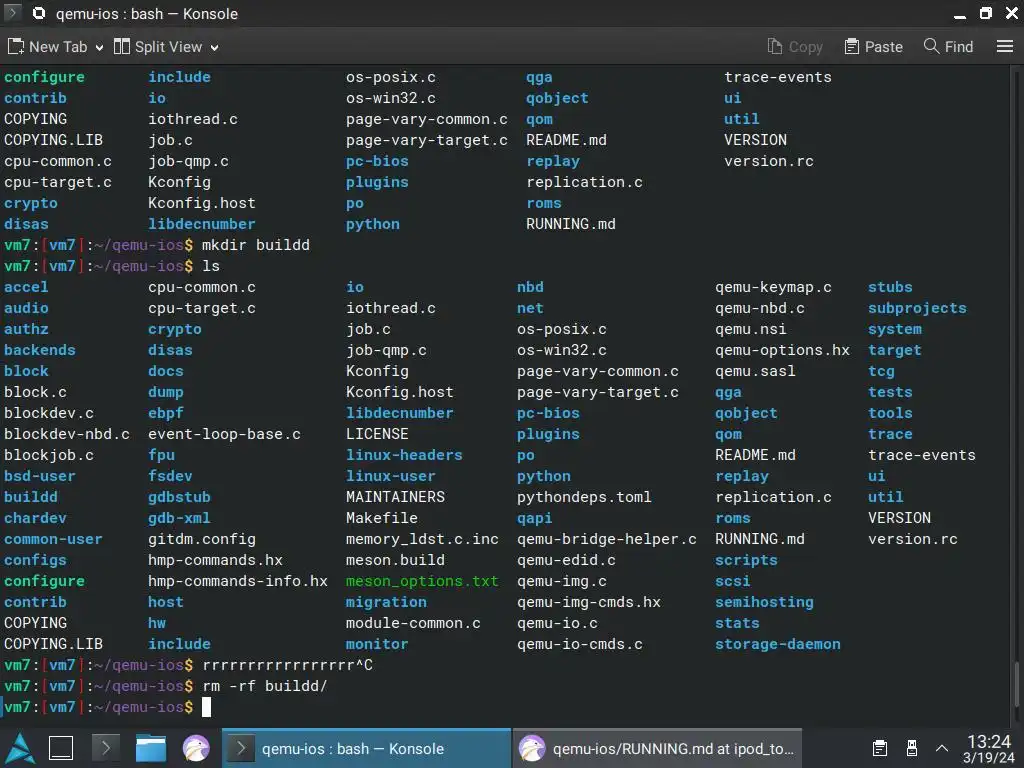
Task: Click 'event-loop-base.c' in the listing
Action: [224, 434]
